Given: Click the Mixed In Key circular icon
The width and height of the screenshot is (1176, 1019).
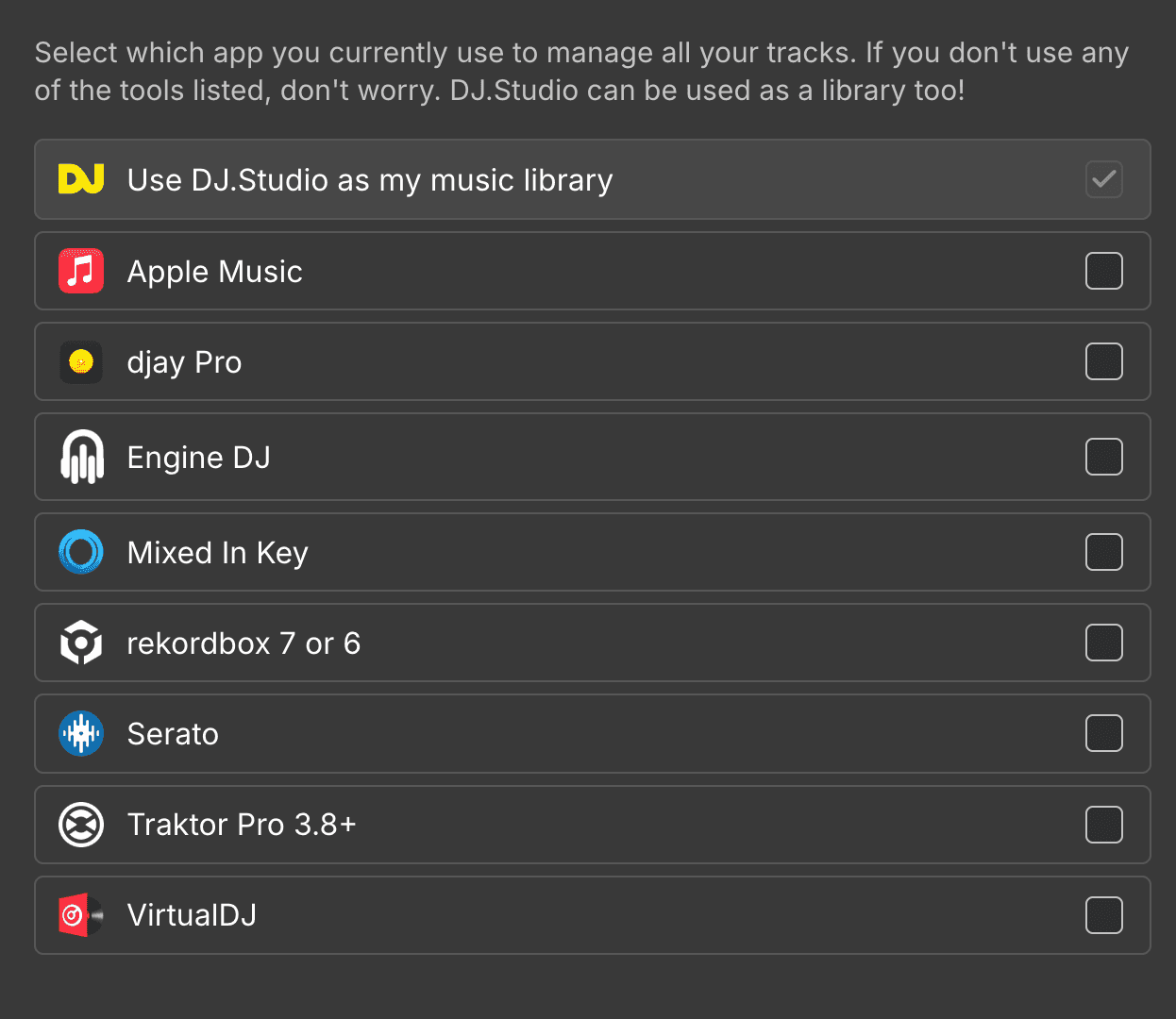Looking at the screenshot, I should click(x=80, y=552).
